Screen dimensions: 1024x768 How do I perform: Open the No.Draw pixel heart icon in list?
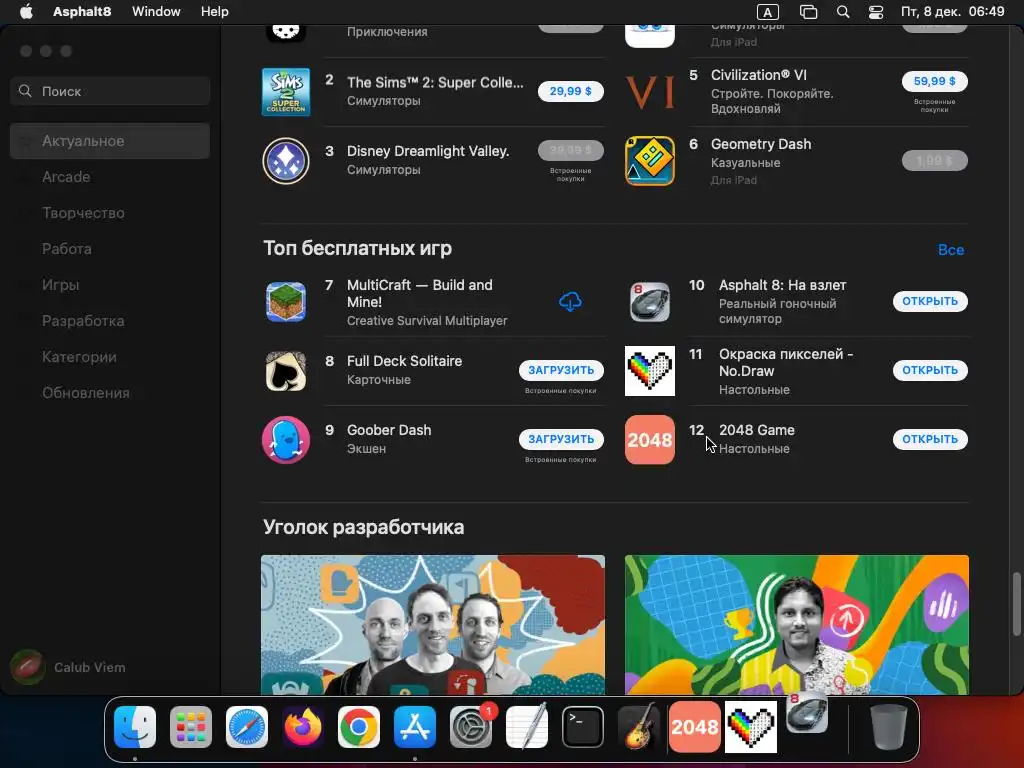click(650, 371)
